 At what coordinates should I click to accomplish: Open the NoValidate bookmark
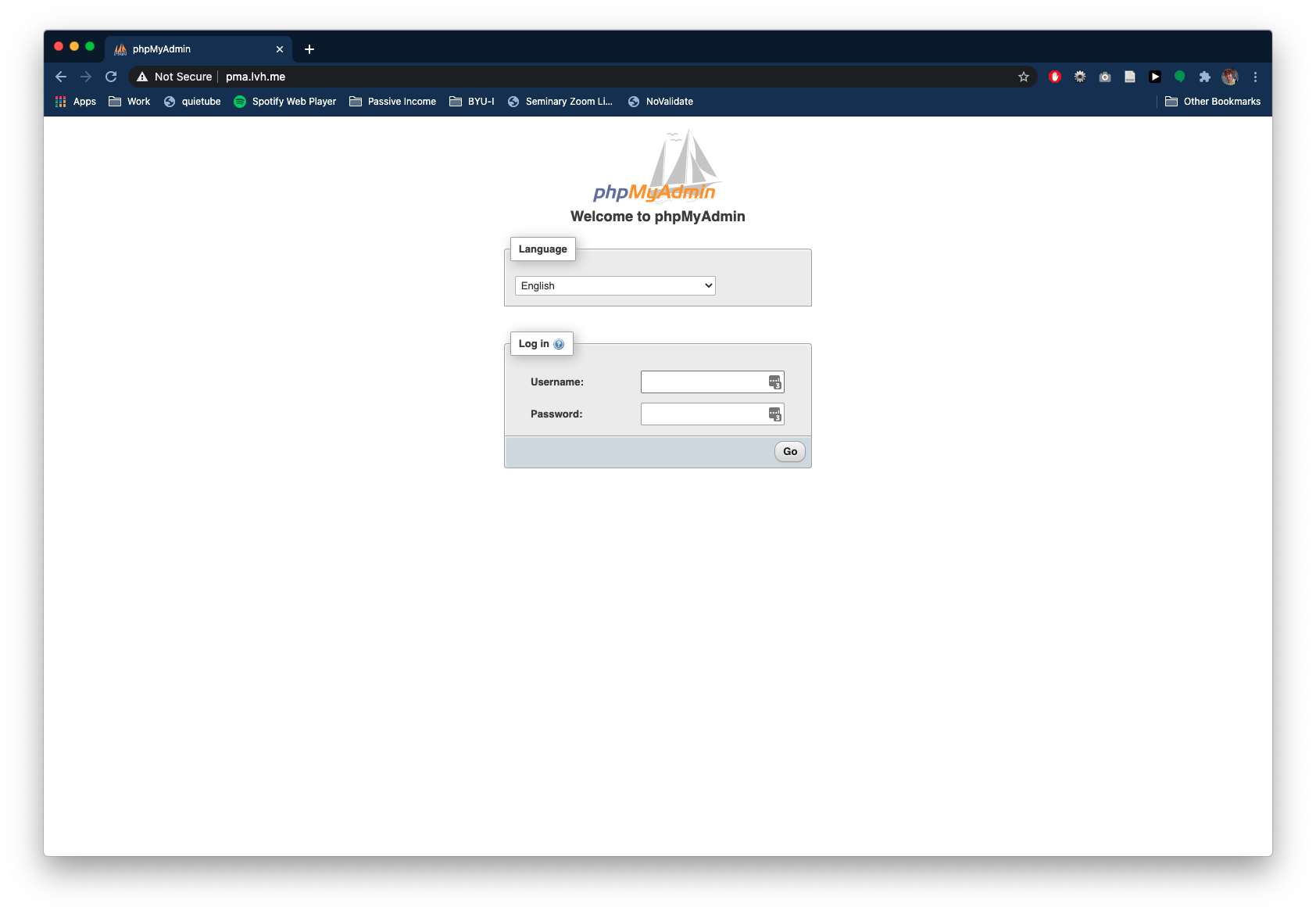660,102
